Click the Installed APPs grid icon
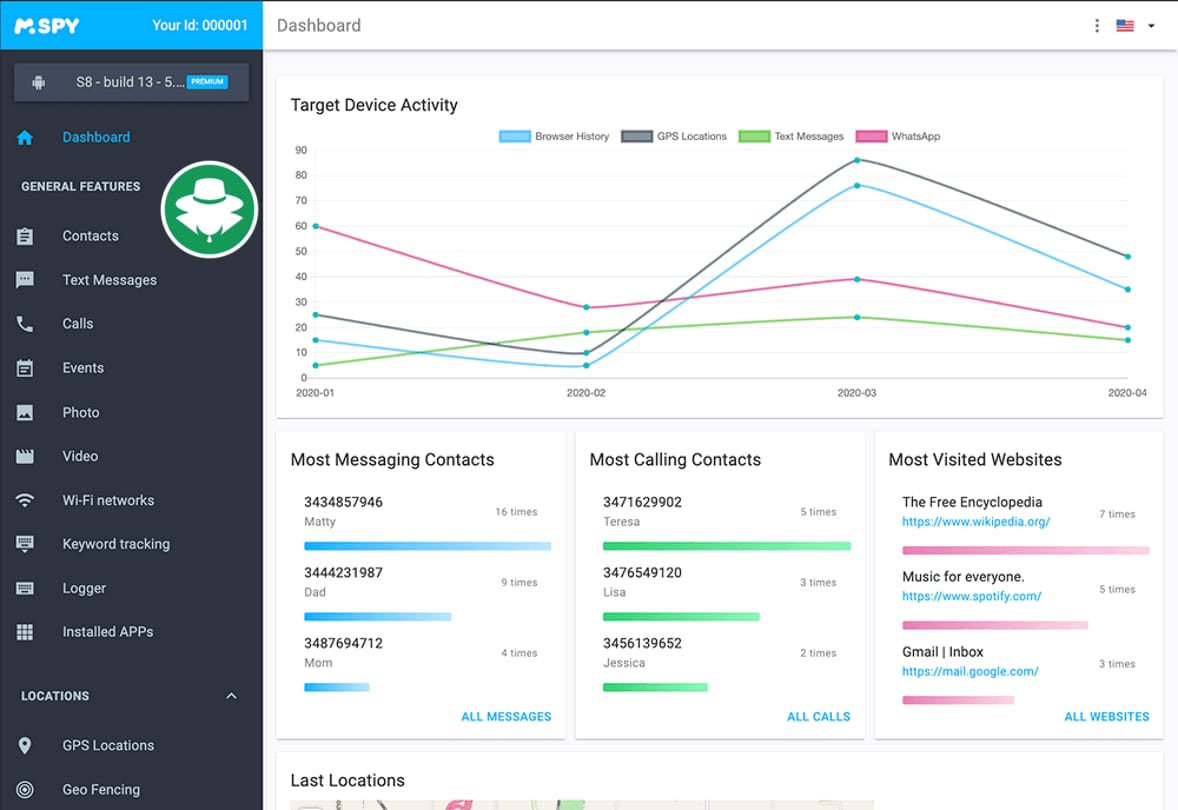This screenshot has height=810, width=1178. 25,632
